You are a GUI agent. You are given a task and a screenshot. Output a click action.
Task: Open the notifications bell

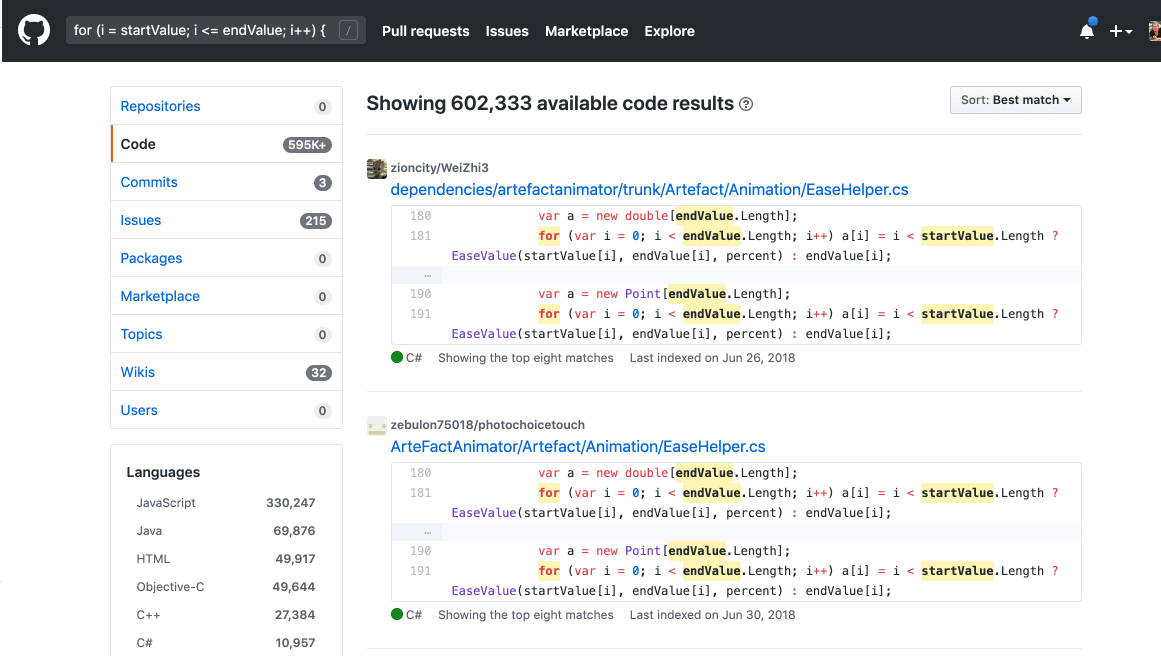click(x=1087, y=31)
